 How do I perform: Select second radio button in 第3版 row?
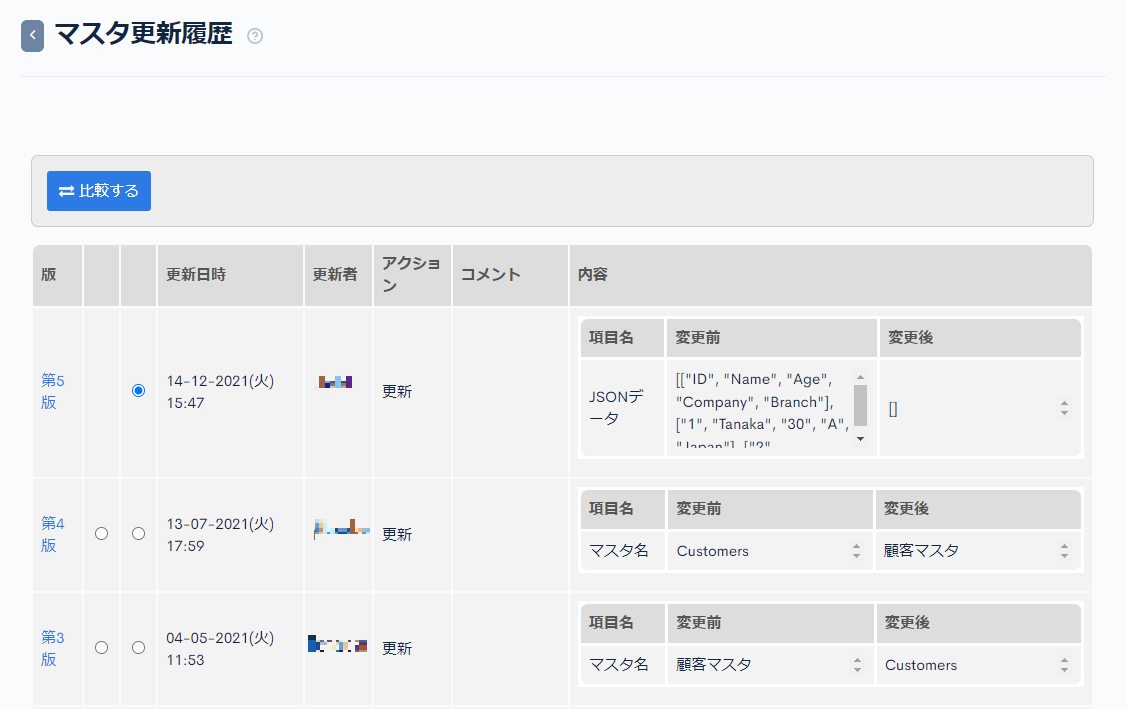(139, 647)
